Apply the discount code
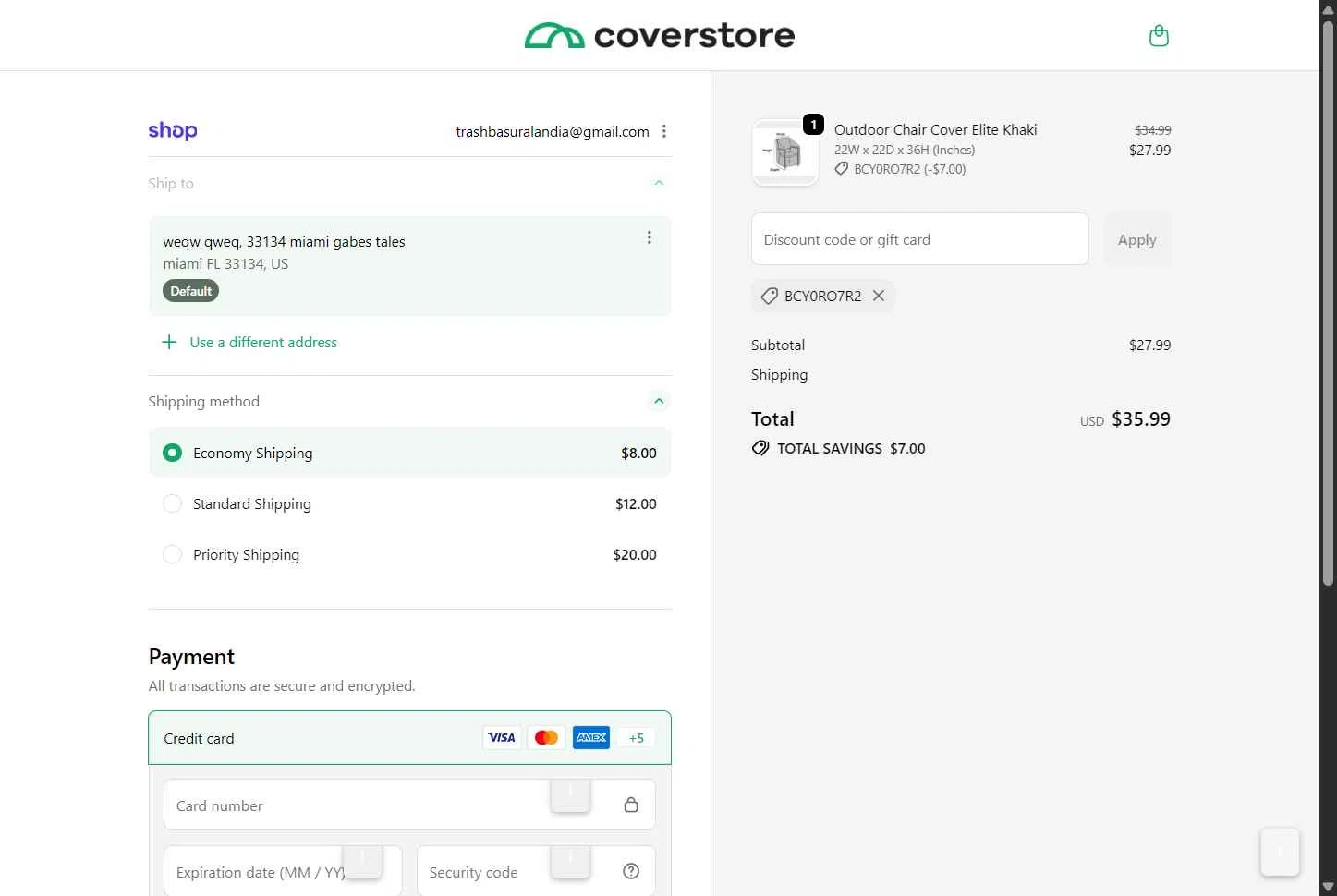This screenshot has width=1337, height=896. point(1137,239)
